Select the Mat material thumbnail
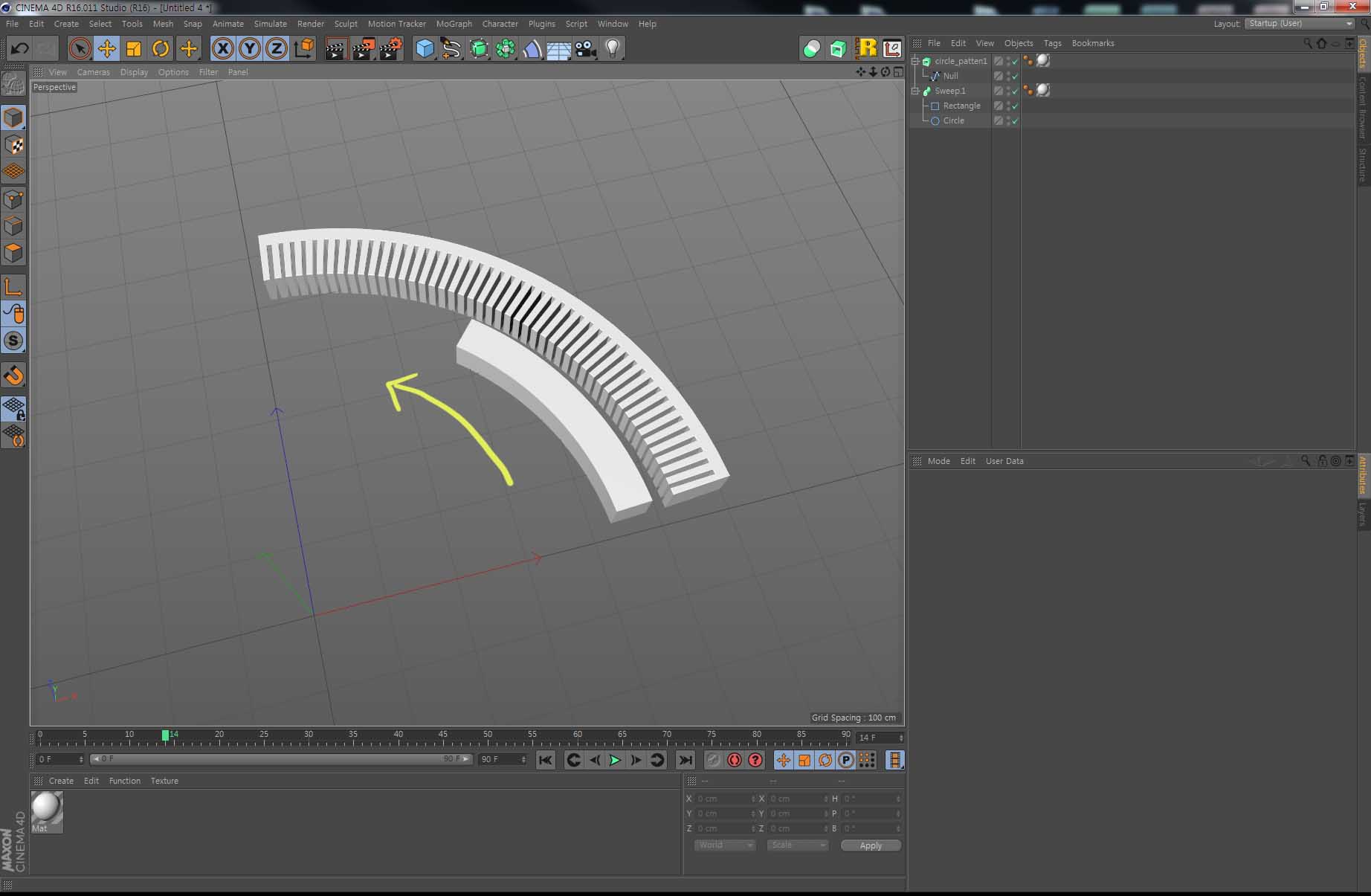The height and width of the screenshot is (896, 1371). click(x=47, y=811)
